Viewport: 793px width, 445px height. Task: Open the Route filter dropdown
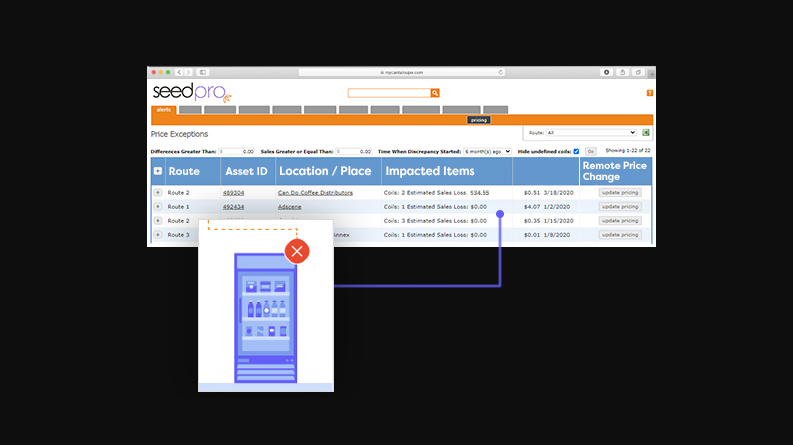591,132
